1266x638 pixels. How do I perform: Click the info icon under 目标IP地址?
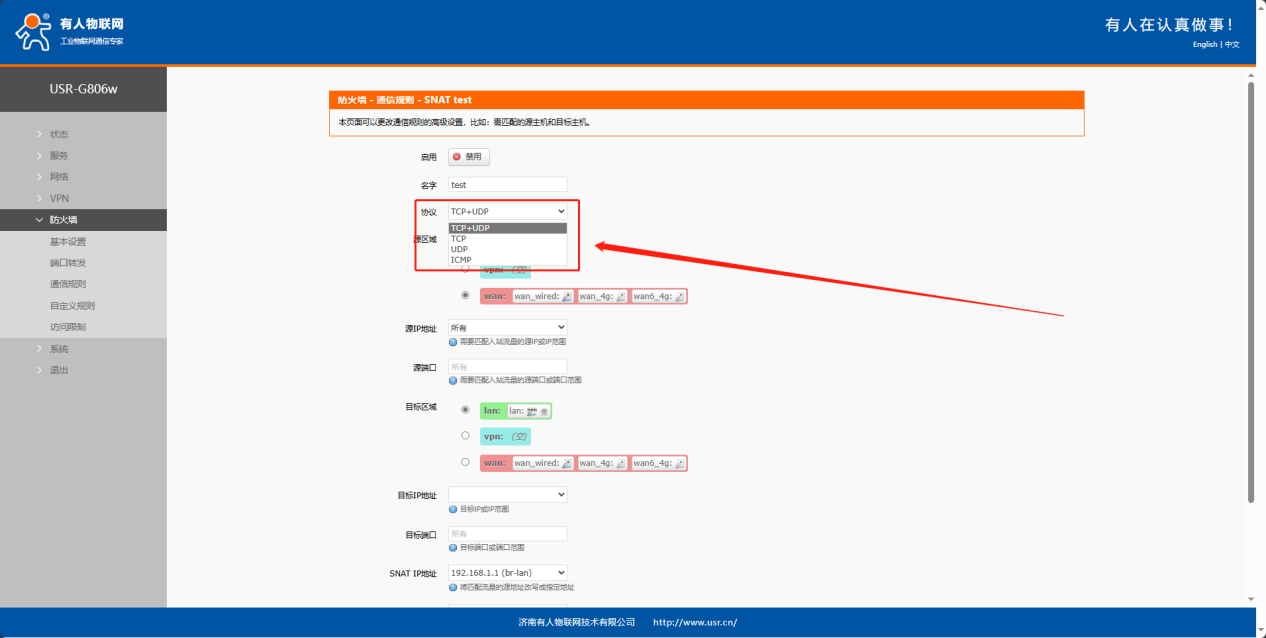click(453, 509)
